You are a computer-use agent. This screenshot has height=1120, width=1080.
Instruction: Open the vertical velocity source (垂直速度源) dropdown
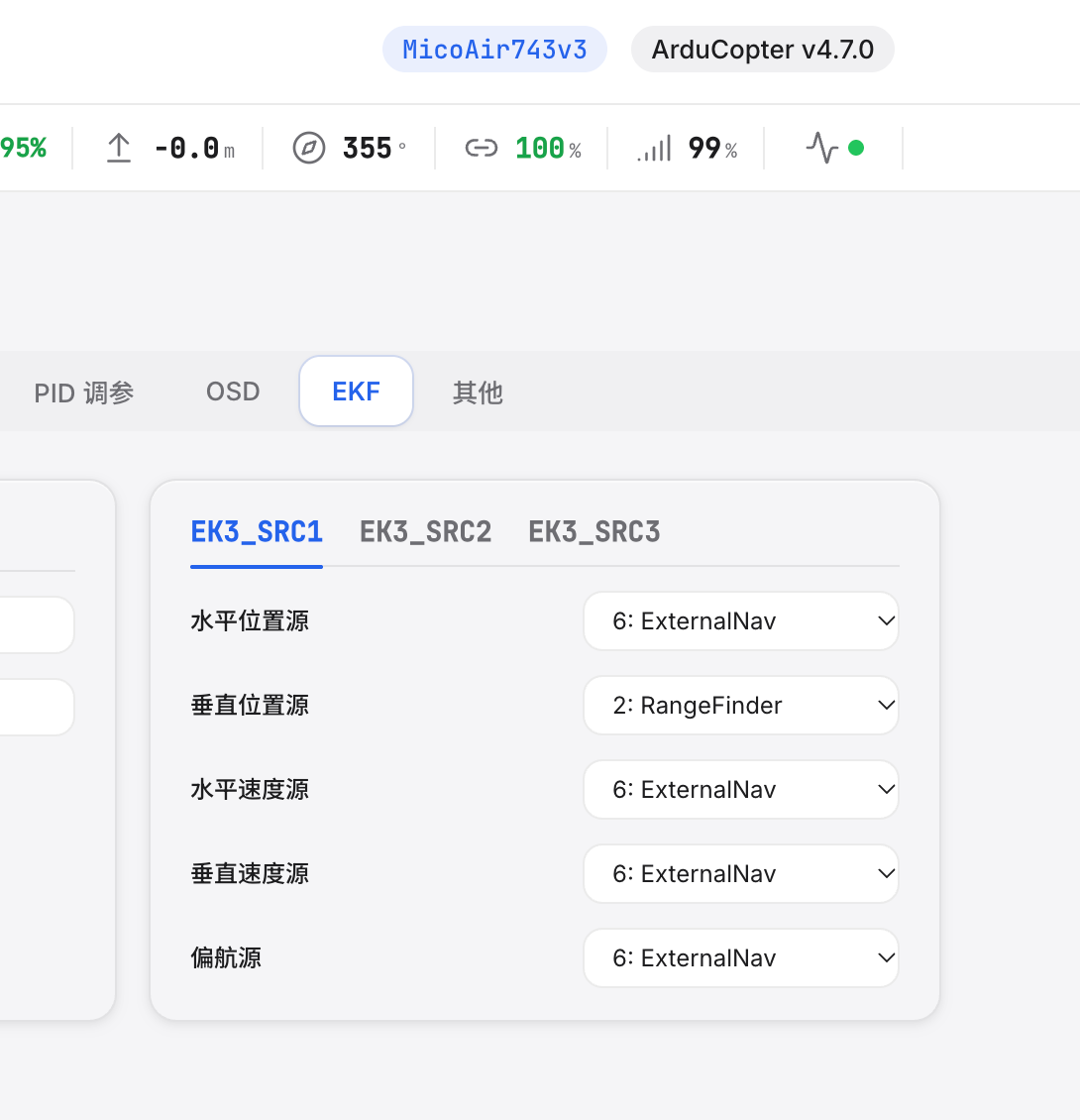coord(741,873)
